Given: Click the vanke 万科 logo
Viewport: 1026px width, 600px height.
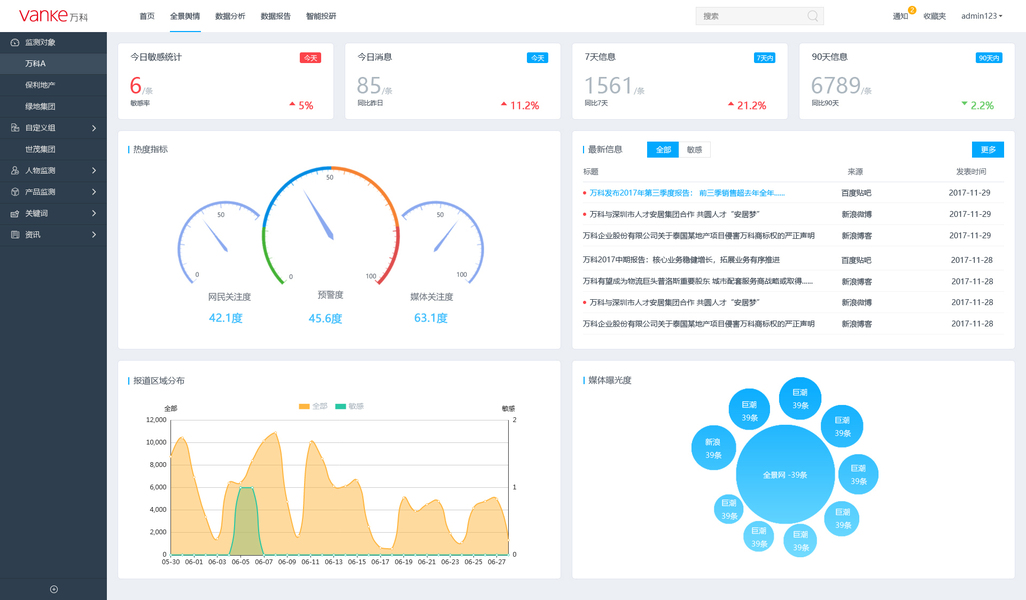Looking at the screenshot, I should tap(53, 16).
